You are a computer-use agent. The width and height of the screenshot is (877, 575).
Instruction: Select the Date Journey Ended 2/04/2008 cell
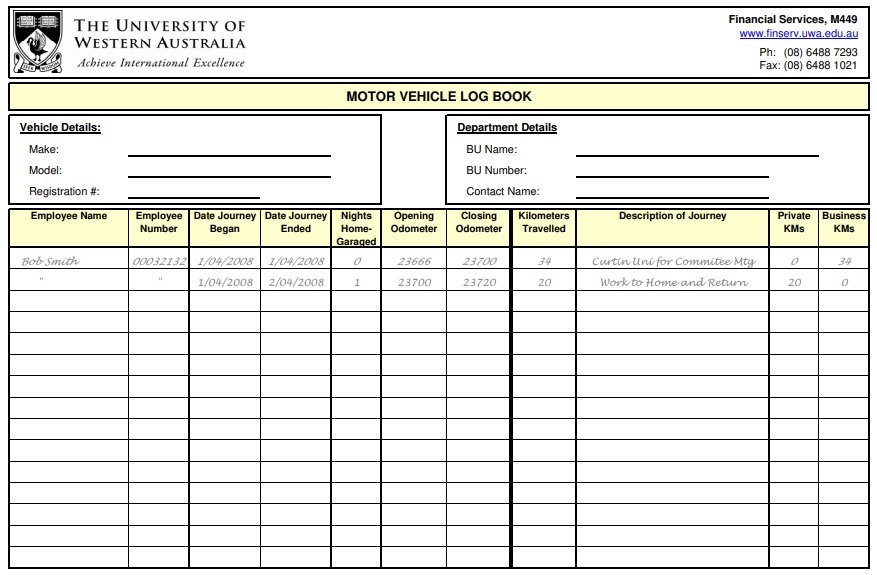coord(295,282)
